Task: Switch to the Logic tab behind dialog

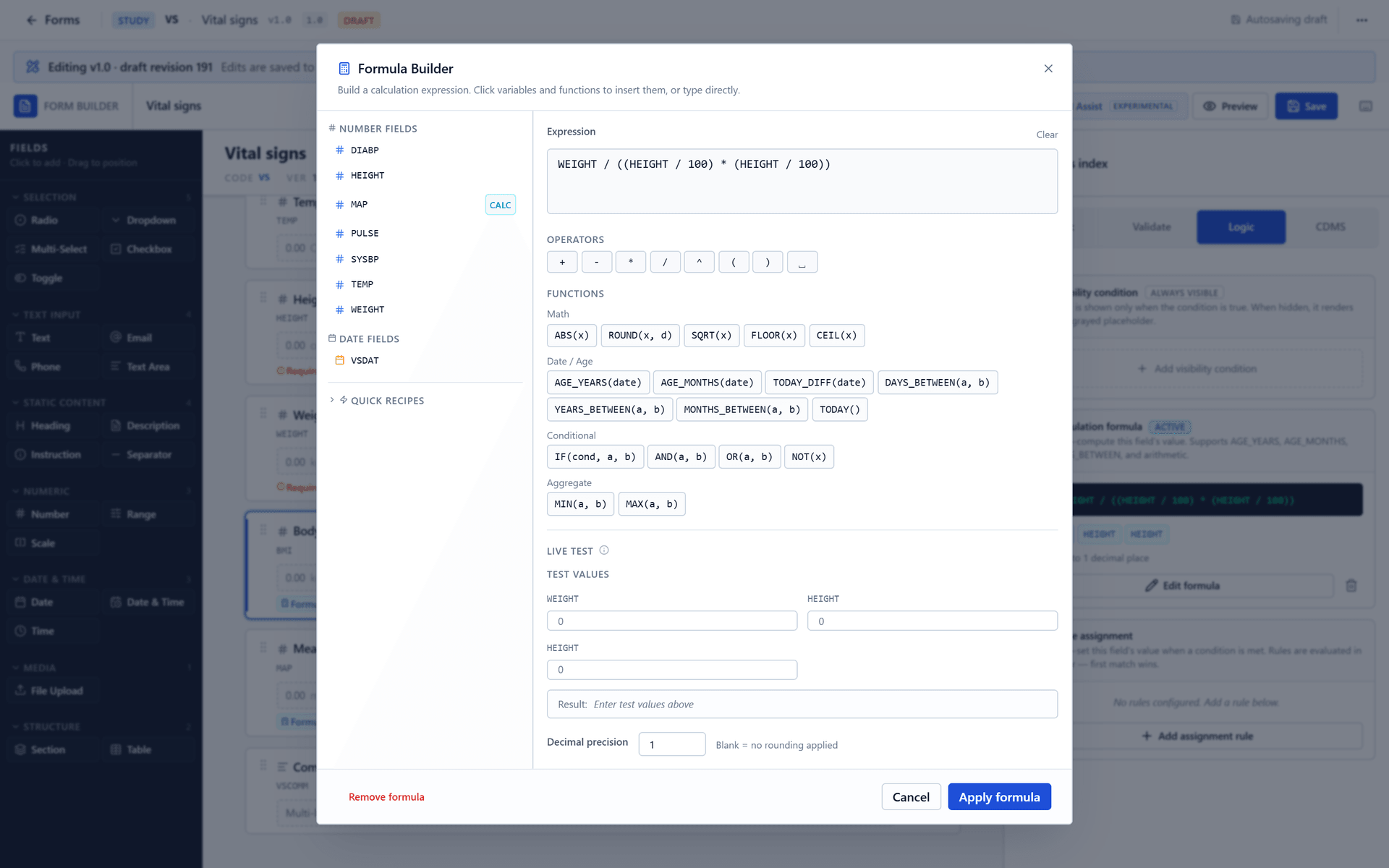Action: [x=1241, y=227]
